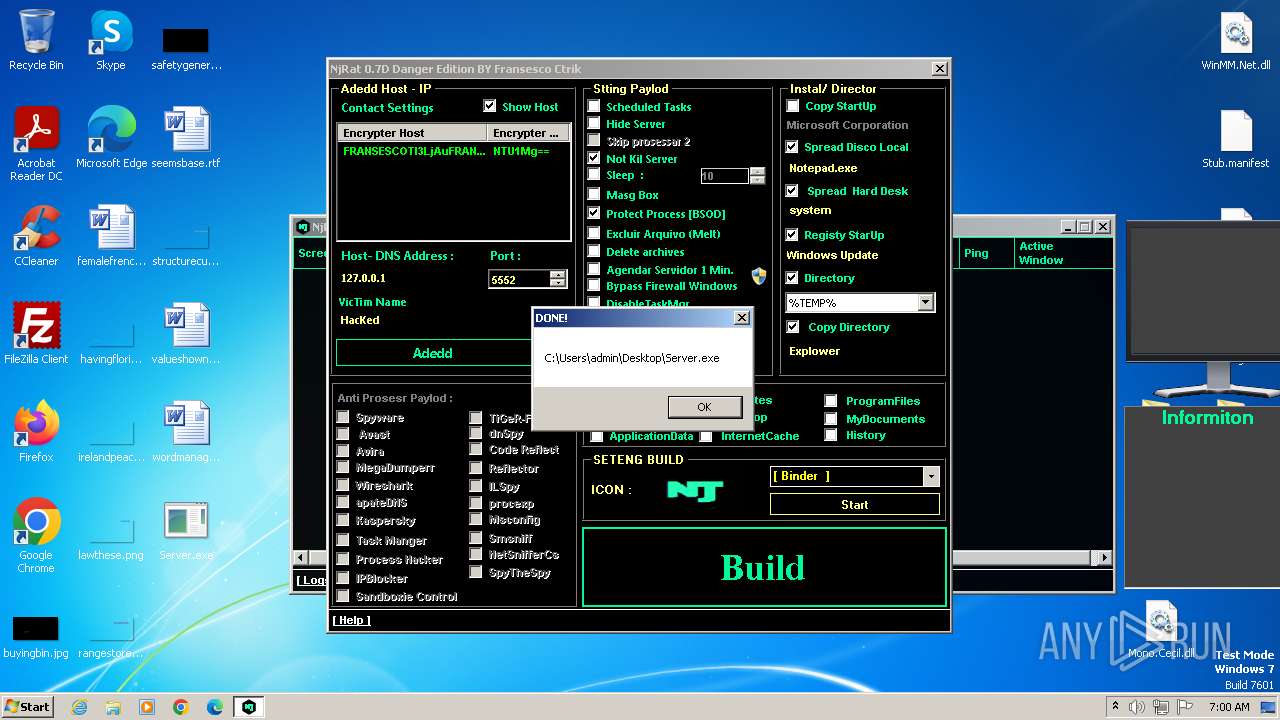Launch FileZilla Client from desktop
The height and width of the screenshot is (720, 1280).
tap(36, 333)
